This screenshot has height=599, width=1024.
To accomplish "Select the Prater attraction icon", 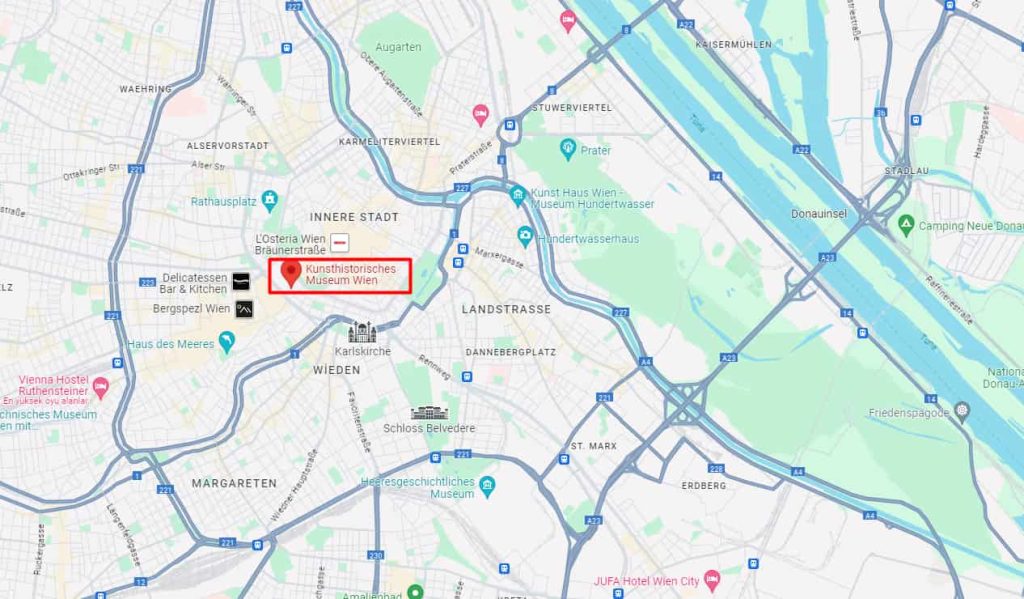I will coord(568,150).
